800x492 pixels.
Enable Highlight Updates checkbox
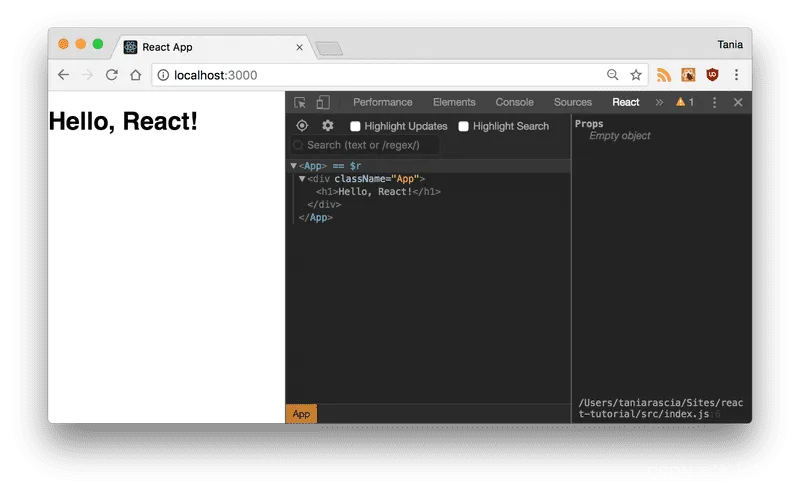click(355, 126)
